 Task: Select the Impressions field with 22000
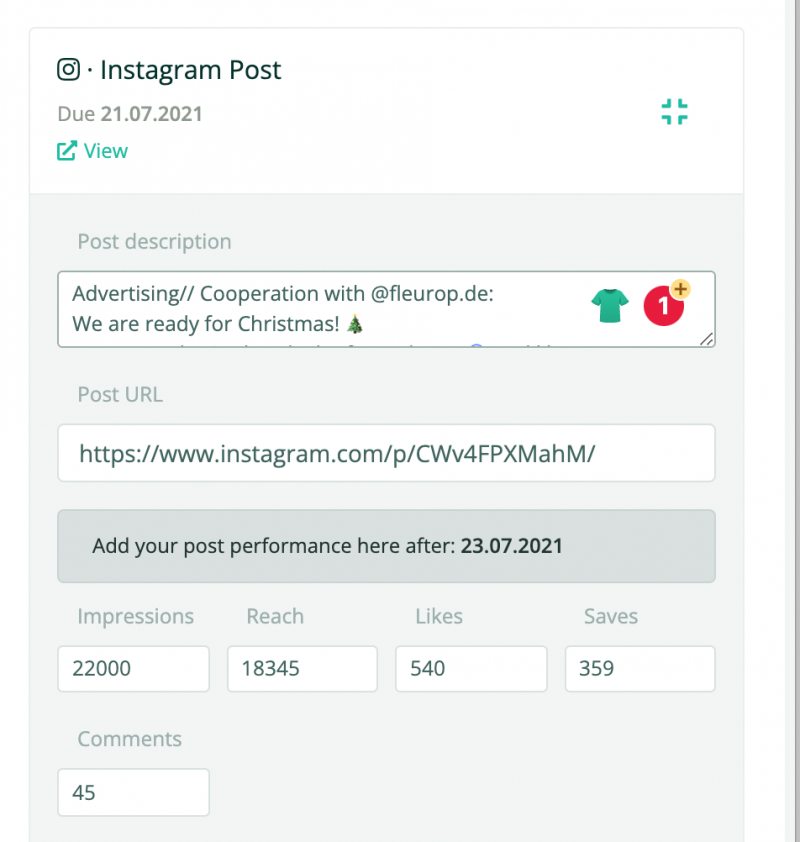134,669
